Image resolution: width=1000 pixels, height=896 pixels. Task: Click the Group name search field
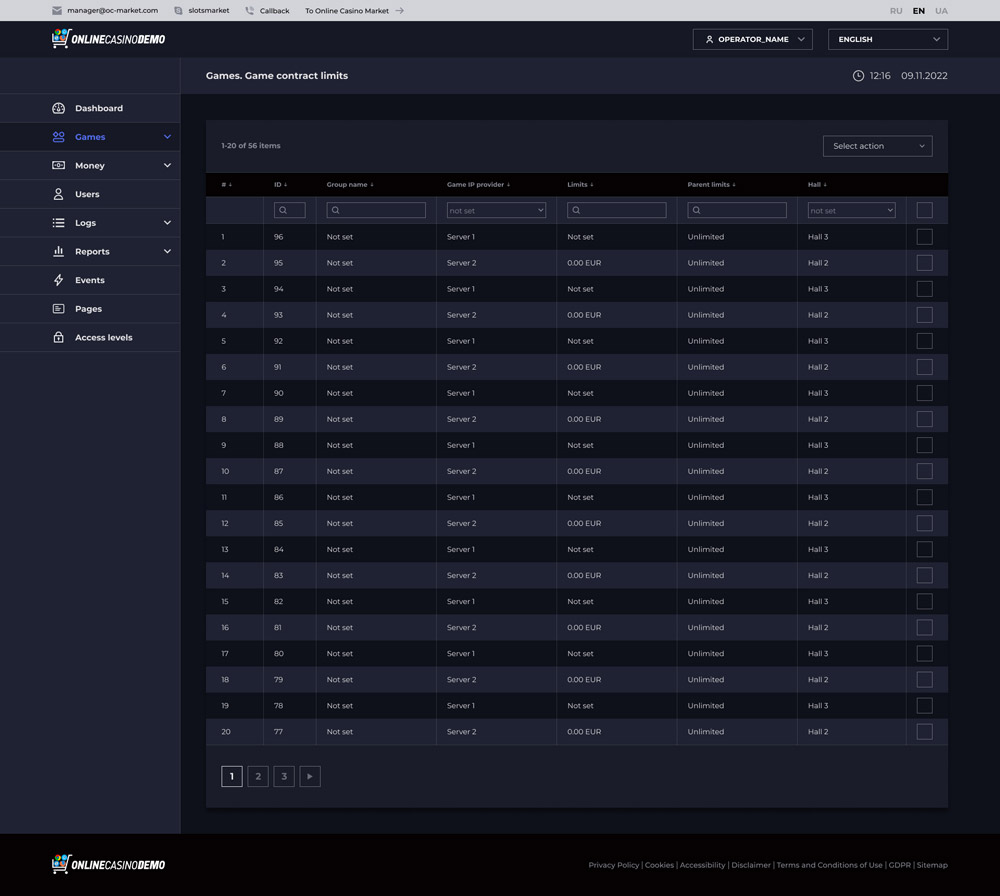(x=376, y=210)
